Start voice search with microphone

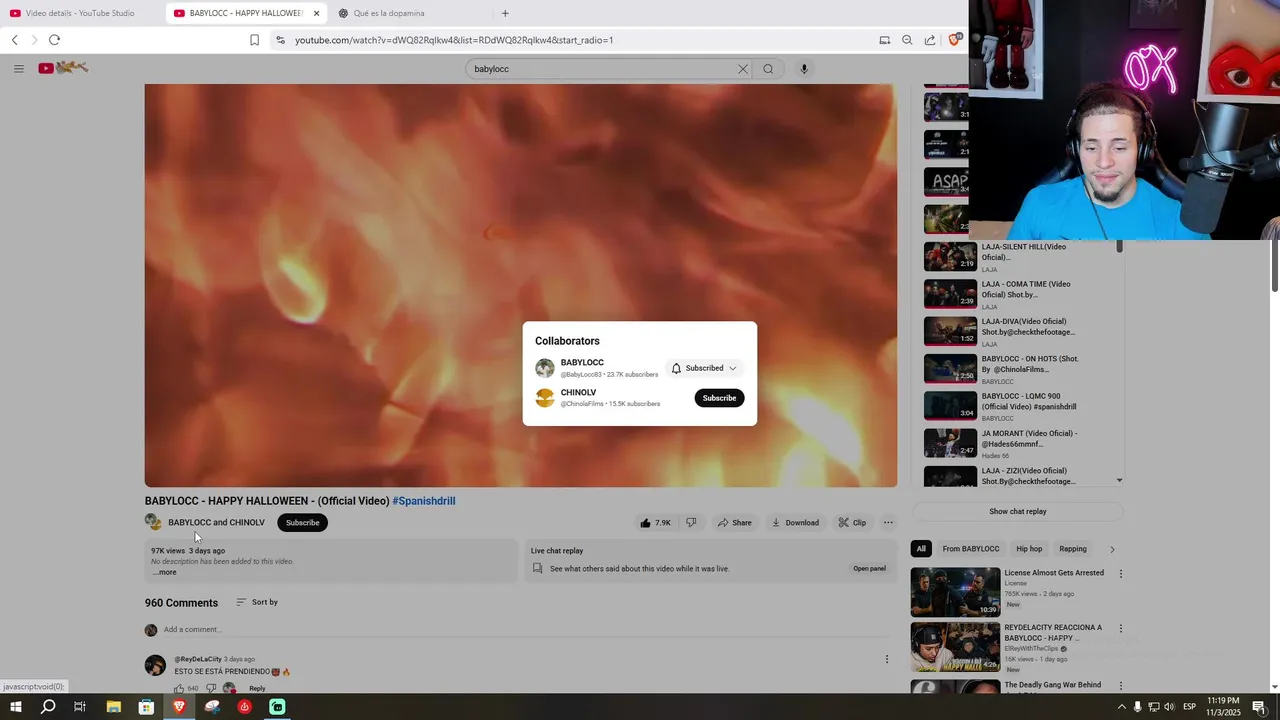pyautogui.click(x=803, y=69)
